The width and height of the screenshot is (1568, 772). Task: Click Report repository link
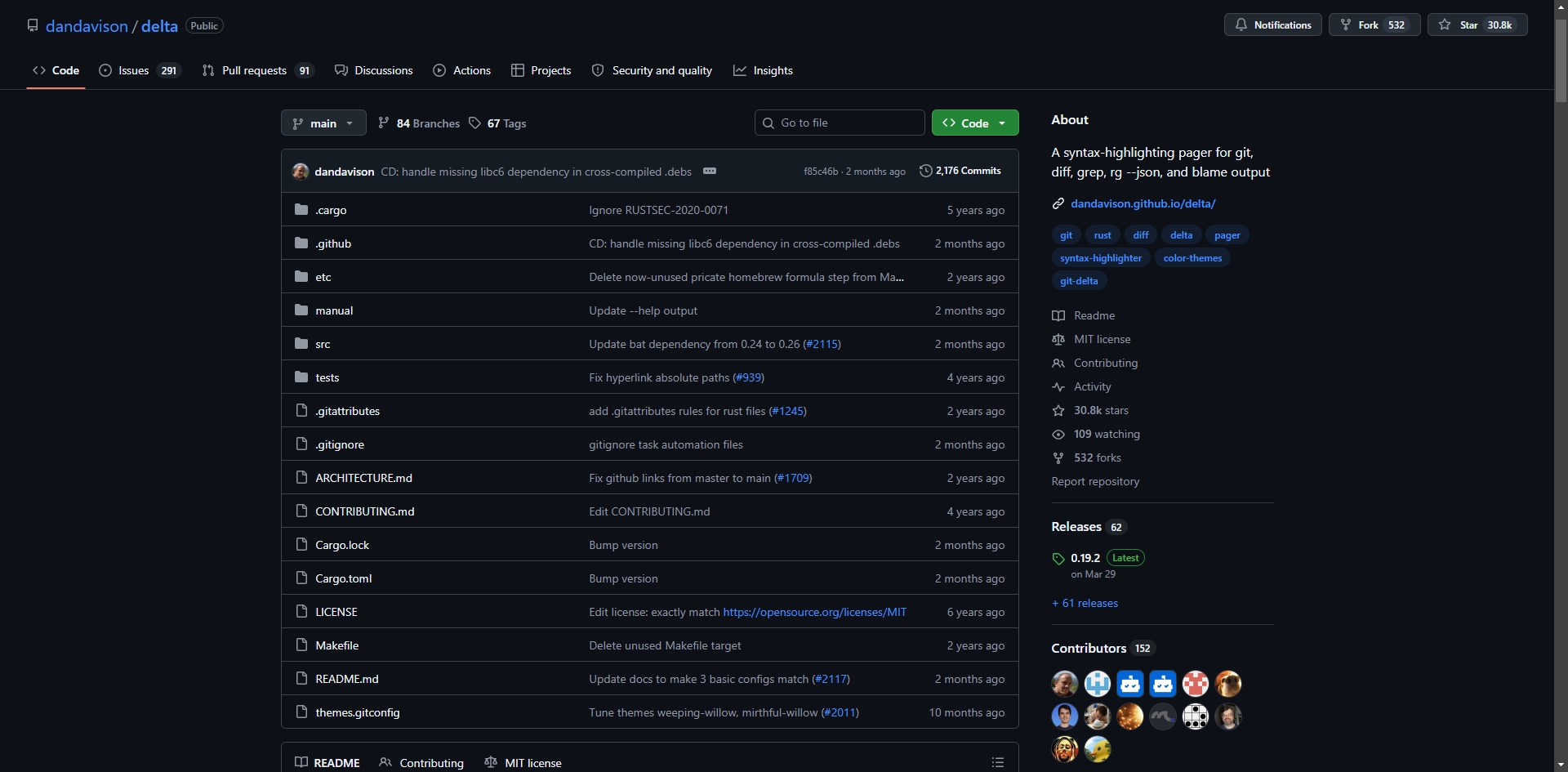[1095, 481]
